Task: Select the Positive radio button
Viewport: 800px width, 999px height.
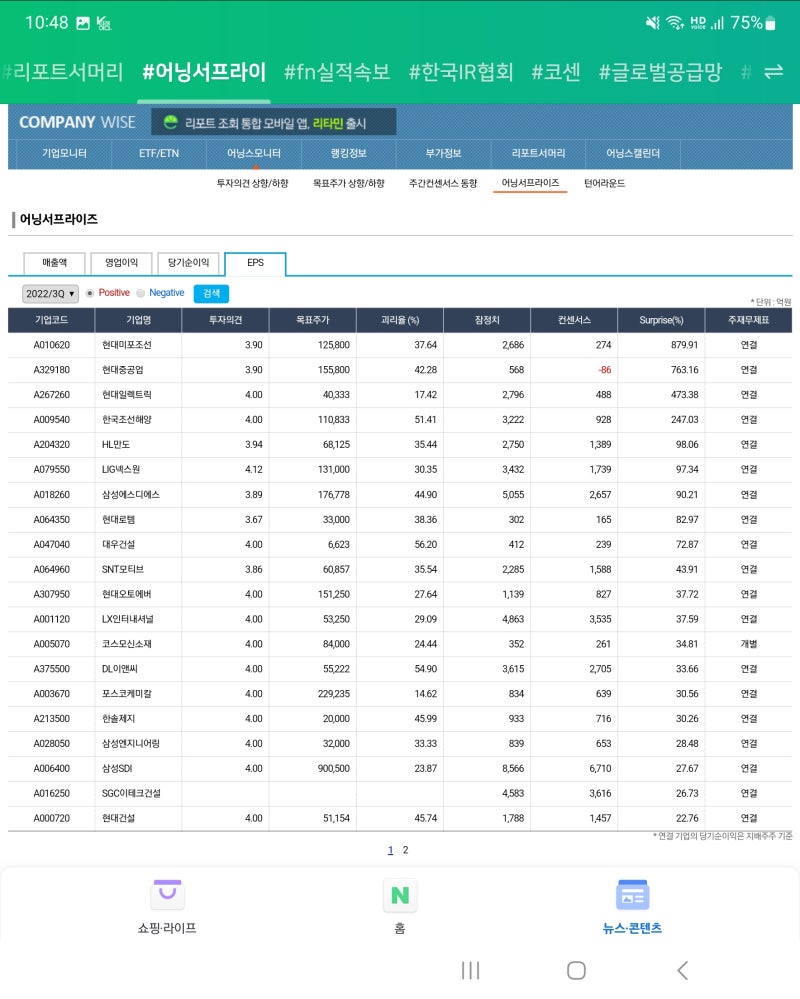Action: pyautogui.click(x=90, y=293)
